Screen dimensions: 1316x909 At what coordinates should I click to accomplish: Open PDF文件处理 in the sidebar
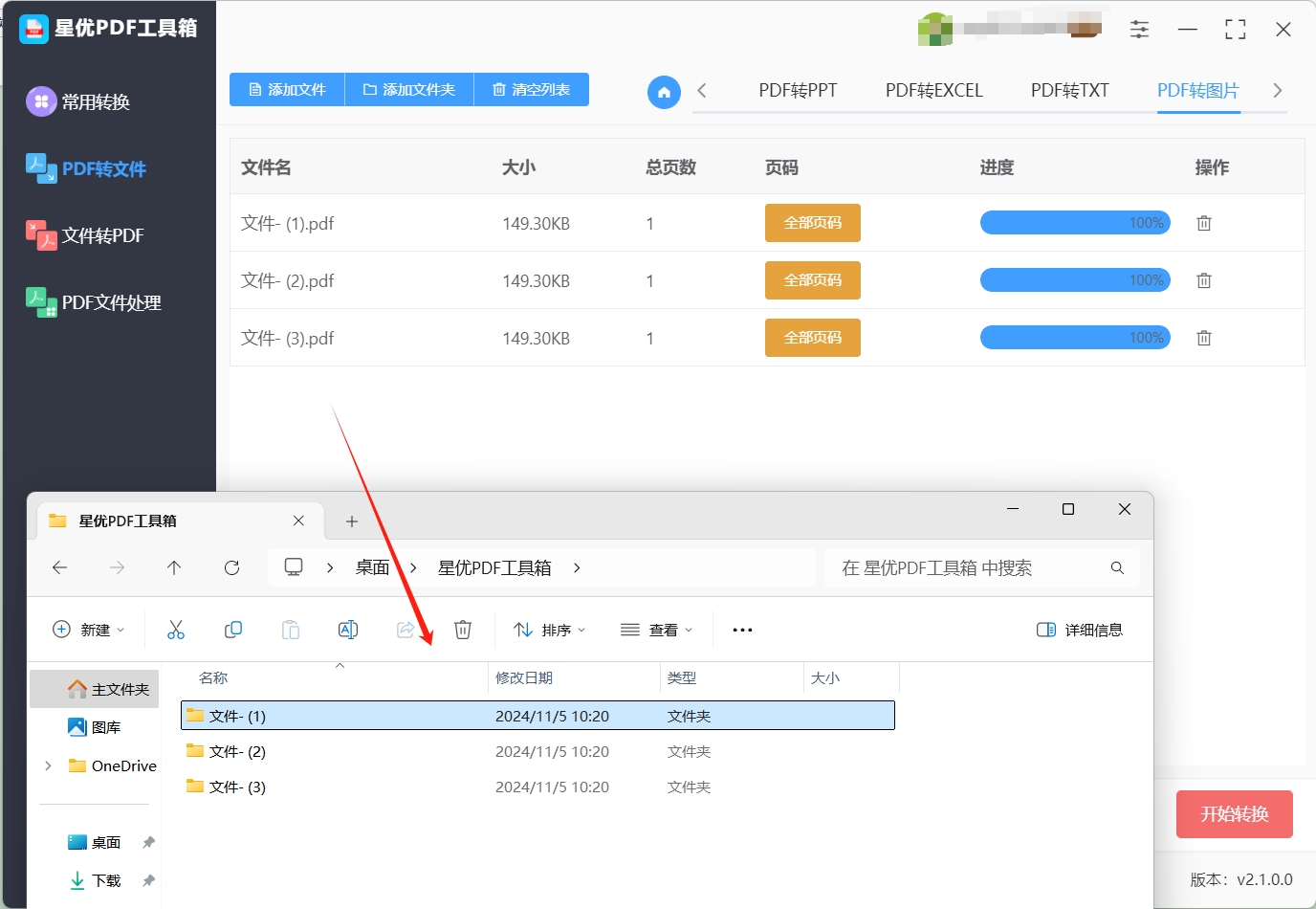click(94, 302)
